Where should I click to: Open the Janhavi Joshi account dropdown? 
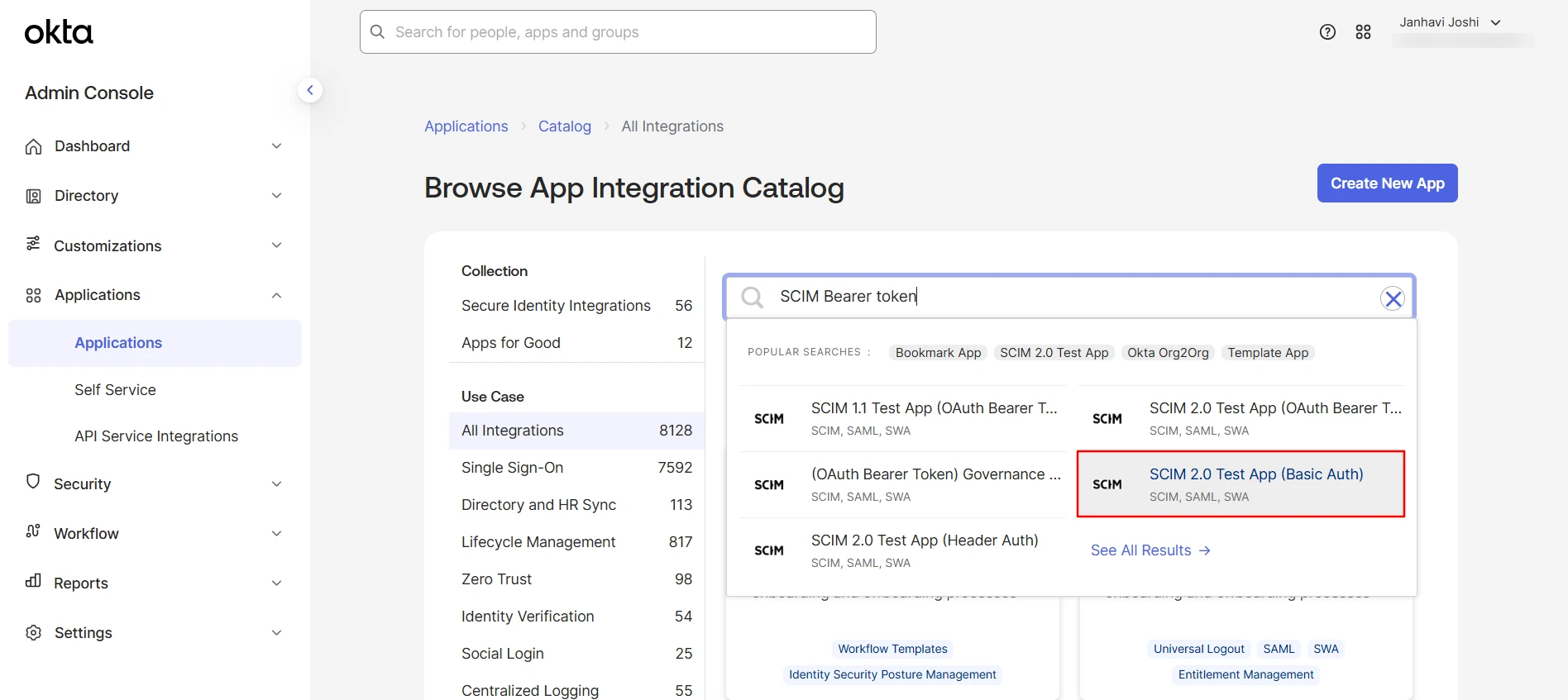tap(1451, 22)
